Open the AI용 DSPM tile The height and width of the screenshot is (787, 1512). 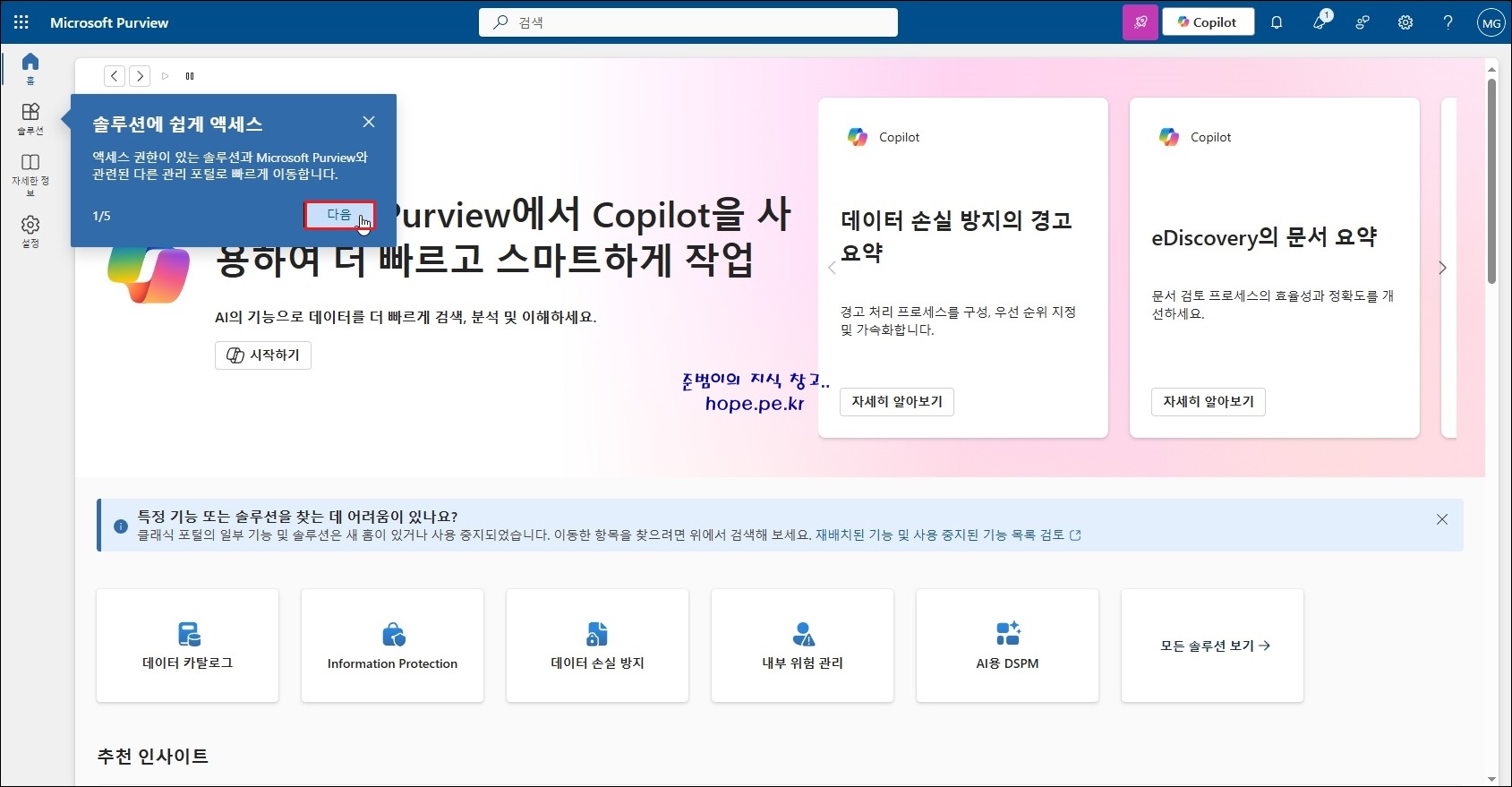pyautogui.click(x=1007, y=646)
